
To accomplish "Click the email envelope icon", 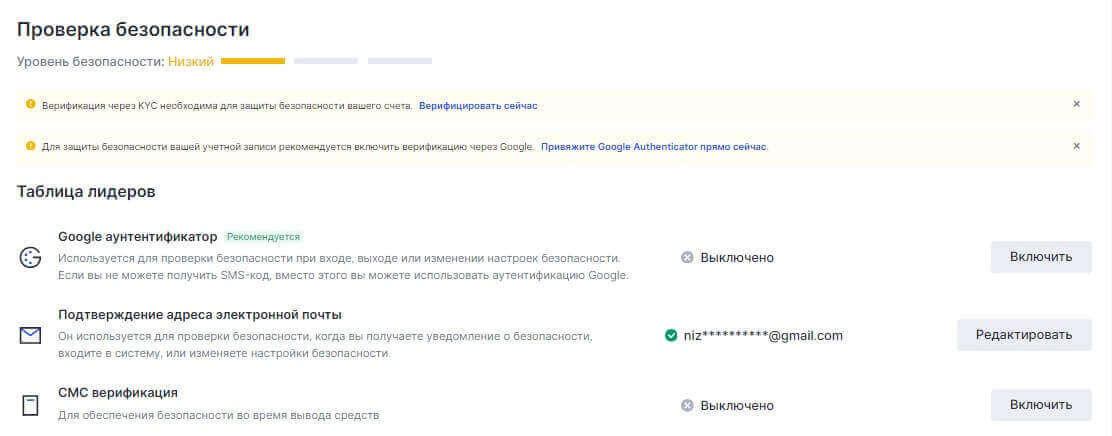I will point(30,335).
